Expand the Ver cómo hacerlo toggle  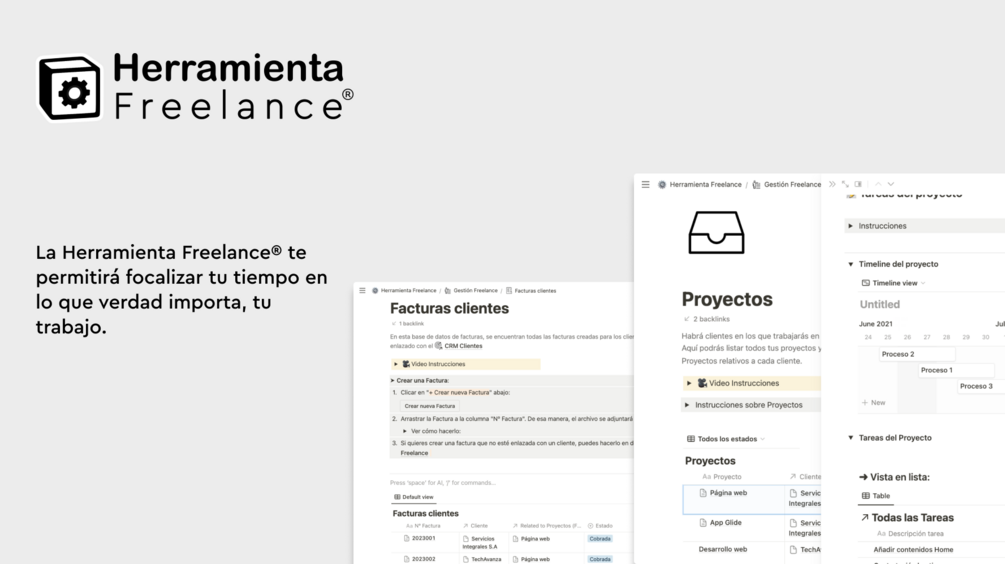pyautogui.click(x=404, y=431)
